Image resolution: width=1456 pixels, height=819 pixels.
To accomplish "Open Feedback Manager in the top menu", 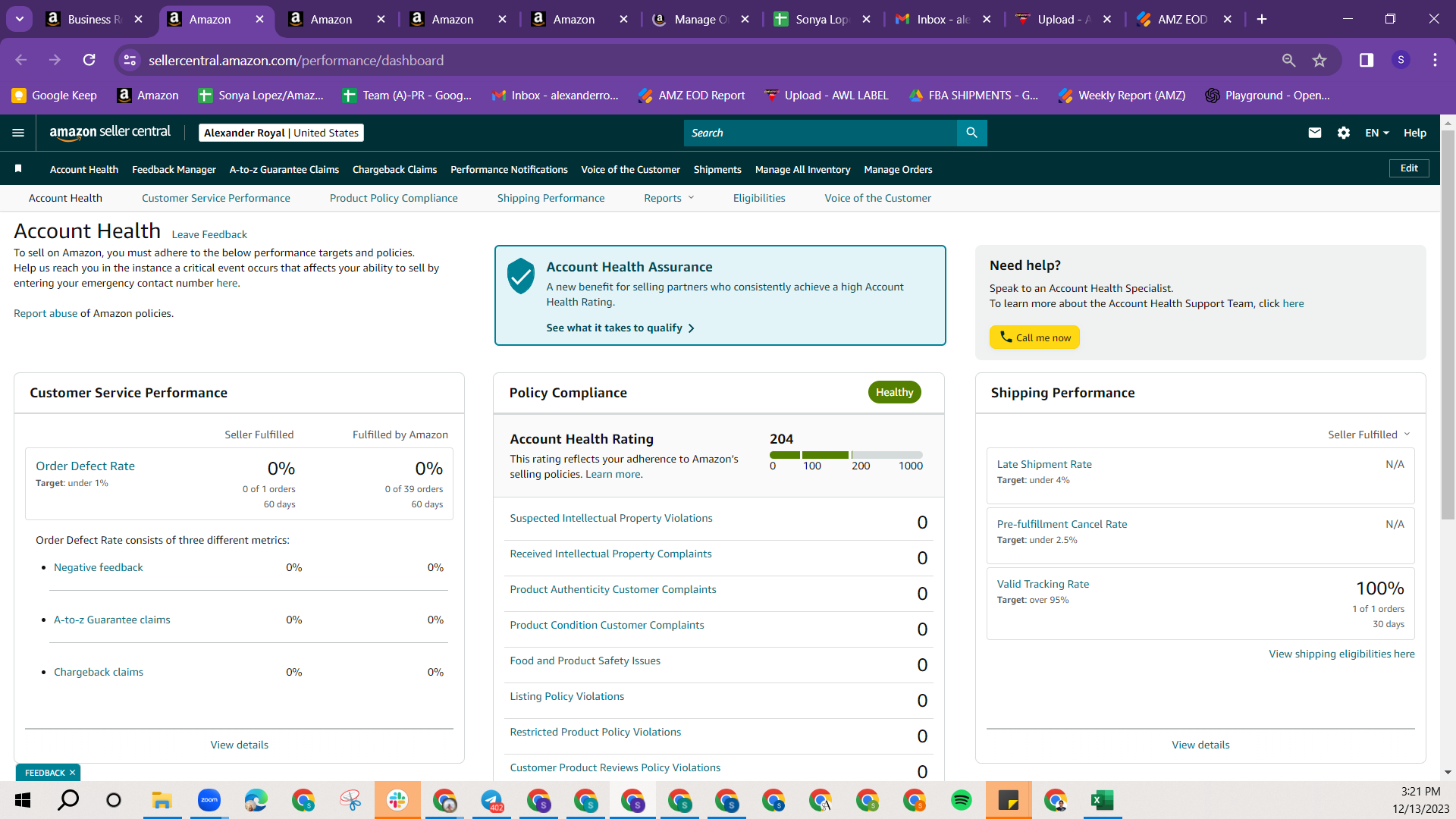I will pos(174,169).
